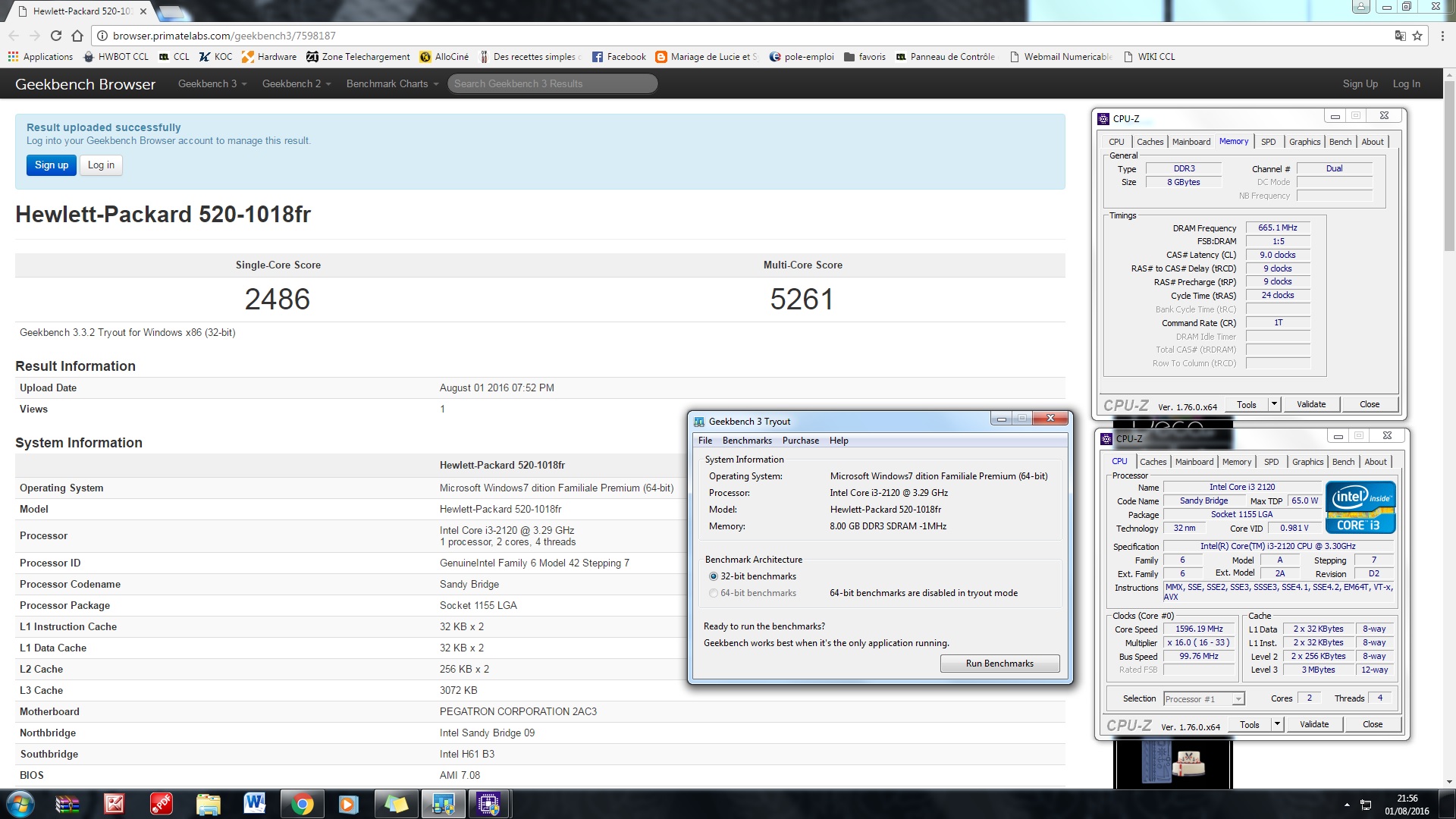View site information icon in address bar
Viewport: 1456px width, 819px height.
click(102, 36)
